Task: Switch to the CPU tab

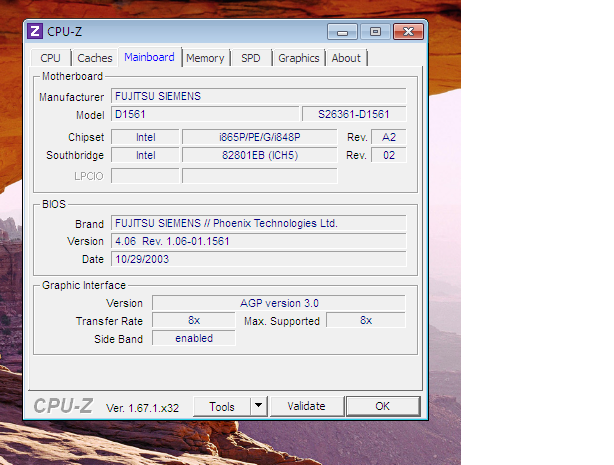Action: click(x=51, y=58)
